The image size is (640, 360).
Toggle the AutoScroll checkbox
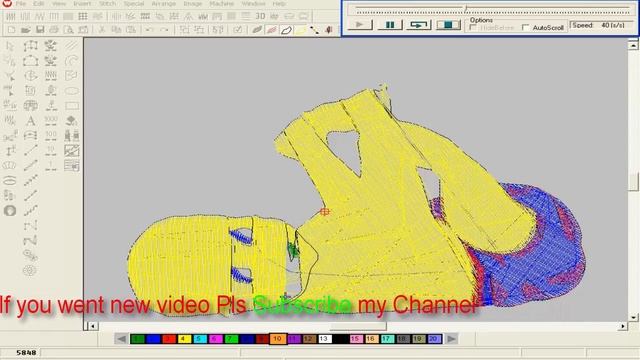(x=526, y=28)
